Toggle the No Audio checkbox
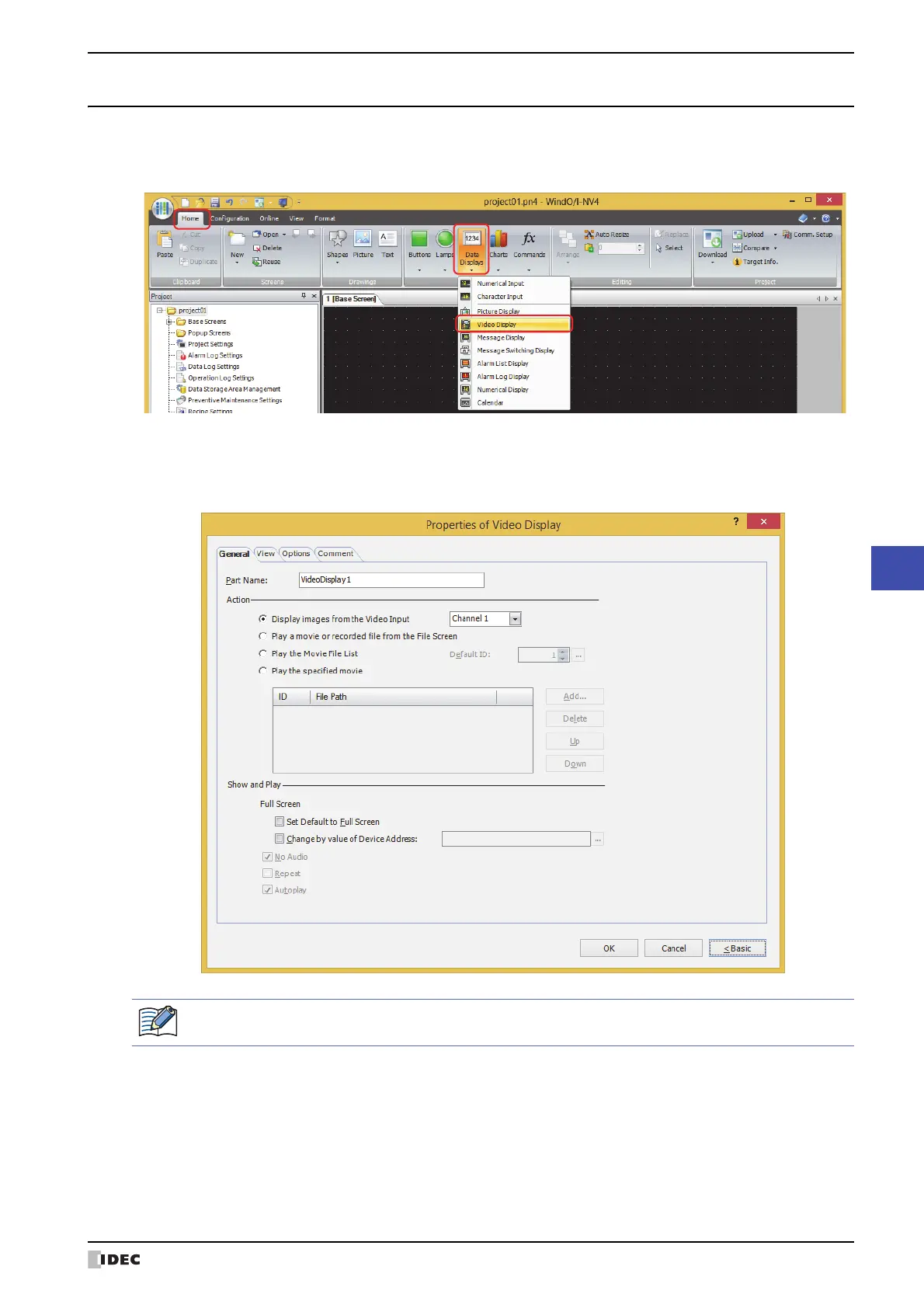 pyautogui.click(x=267, y=857)
